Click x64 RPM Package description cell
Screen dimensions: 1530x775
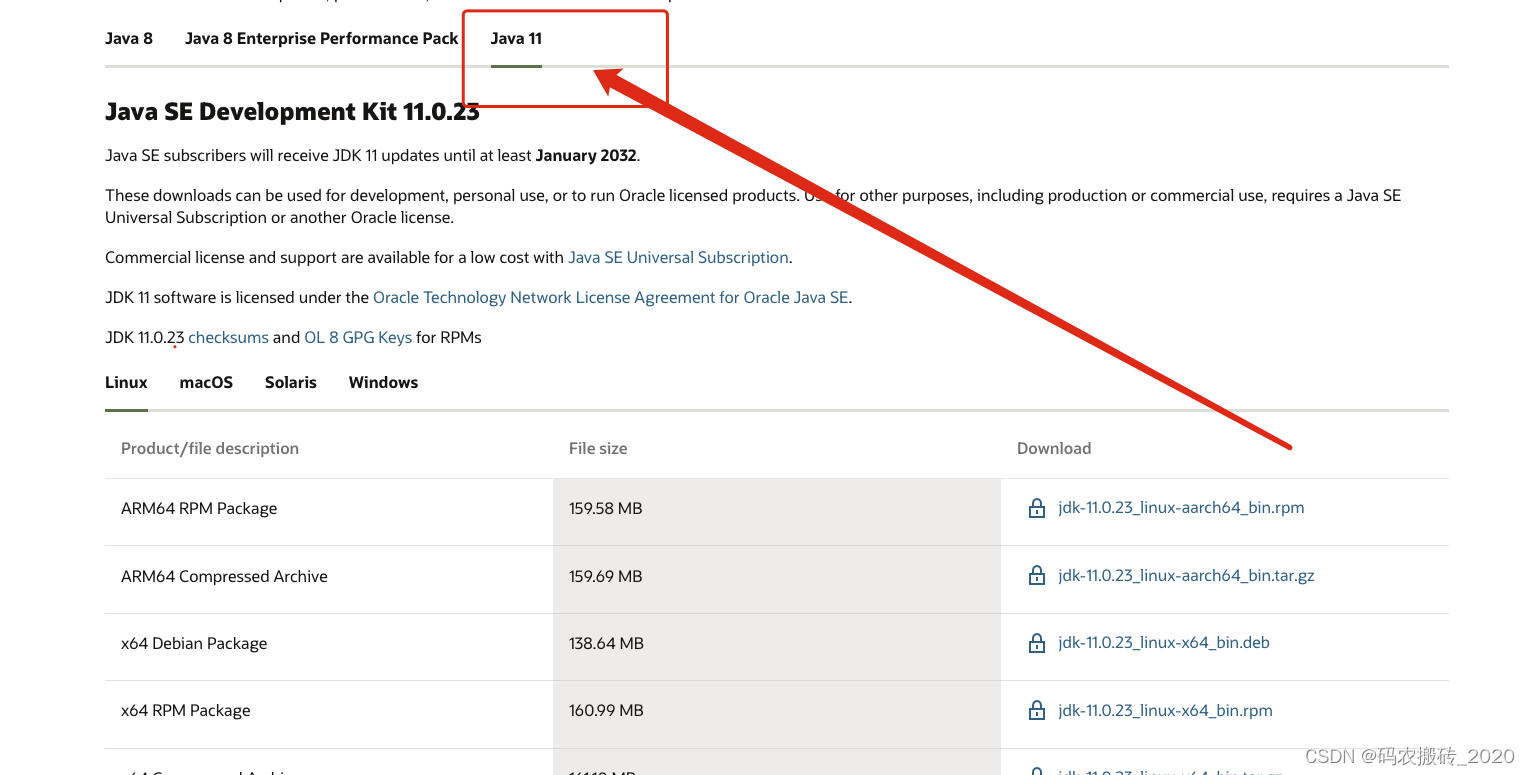[x=329, y=714]
